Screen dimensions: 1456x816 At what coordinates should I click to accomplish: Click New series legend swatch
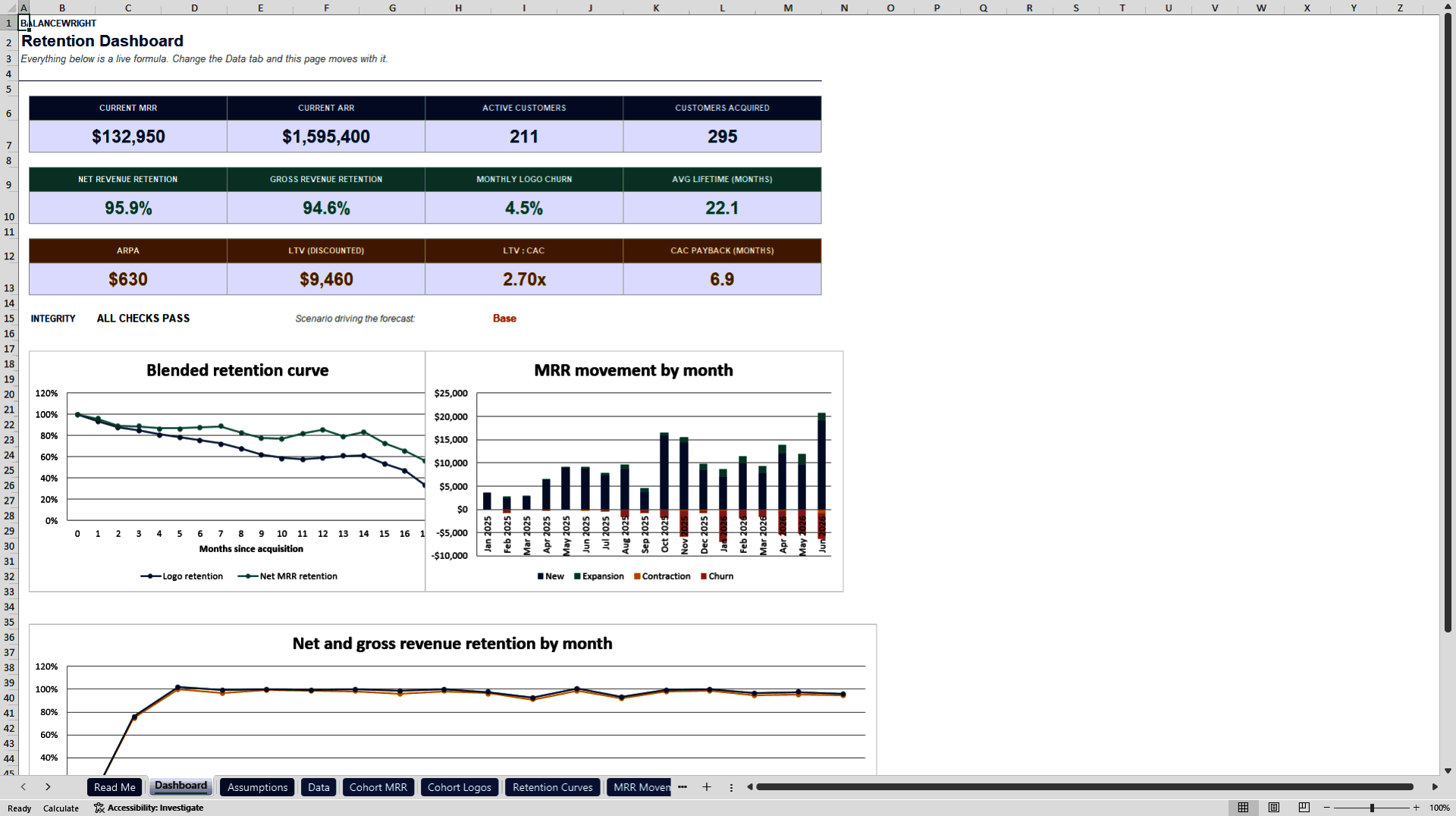tap(540, 576)
